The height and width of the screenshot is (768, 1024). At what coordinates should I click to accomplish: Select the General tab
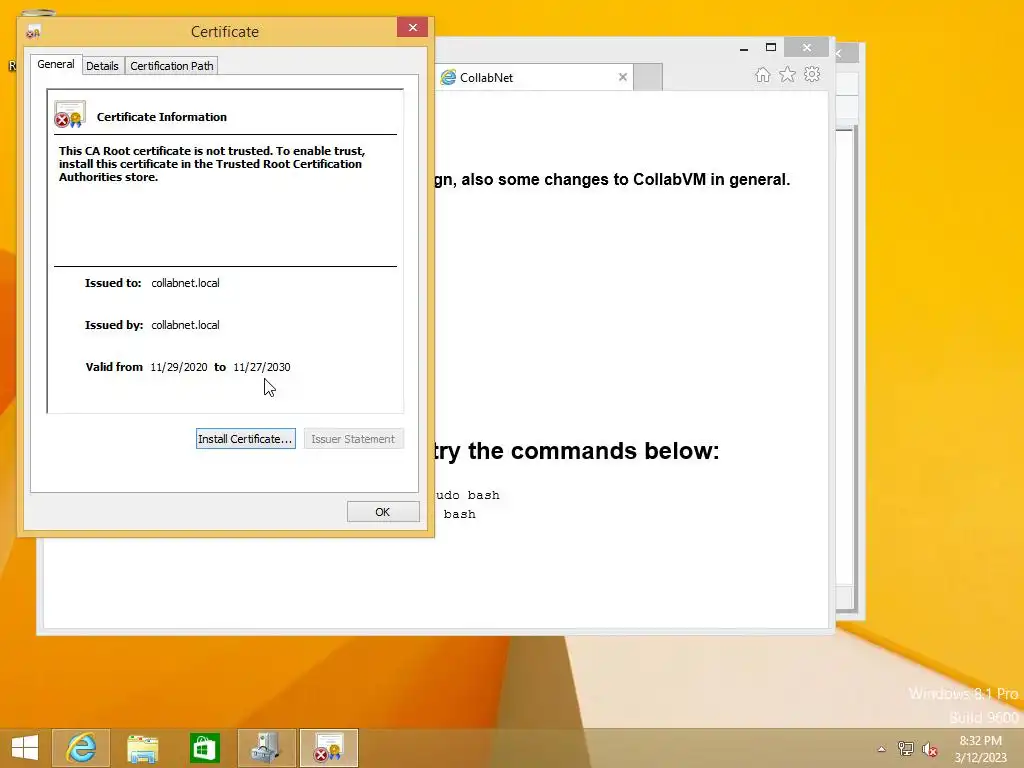tap(56, 64)
